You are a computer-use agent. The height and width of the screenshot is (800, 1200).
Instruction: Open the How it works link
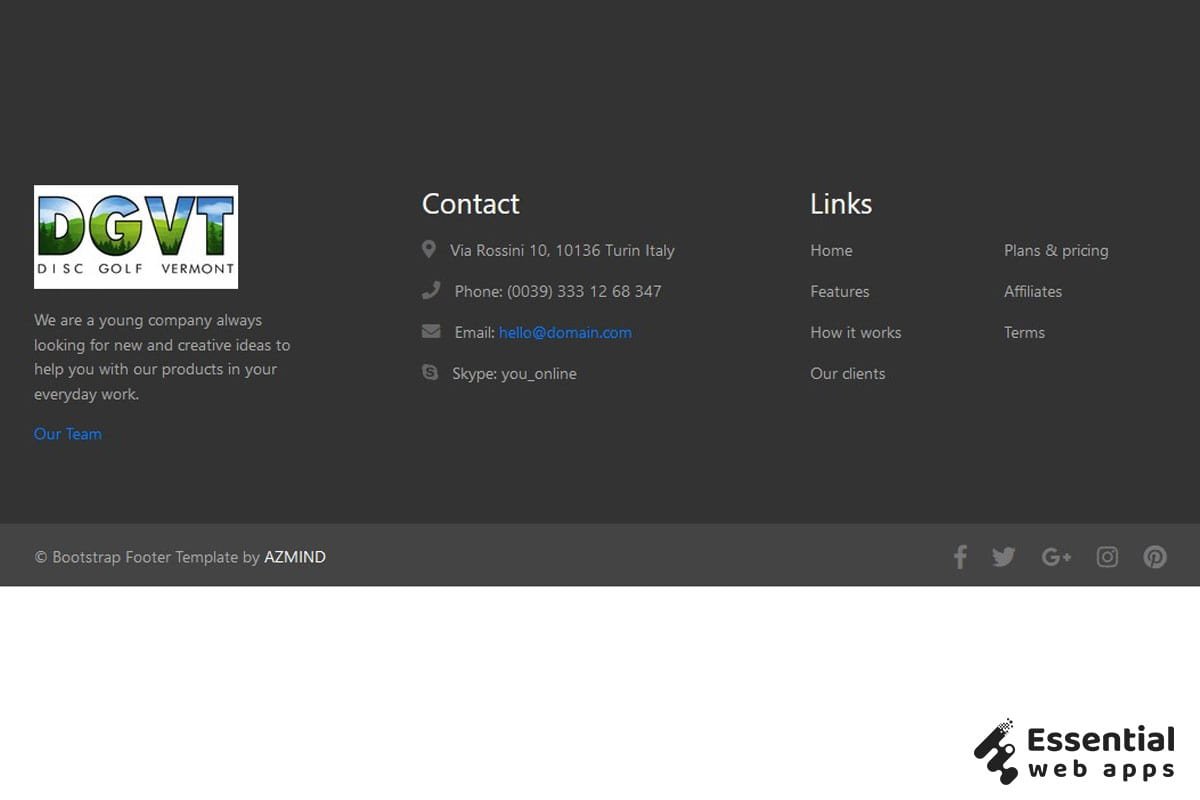(856, 333)
